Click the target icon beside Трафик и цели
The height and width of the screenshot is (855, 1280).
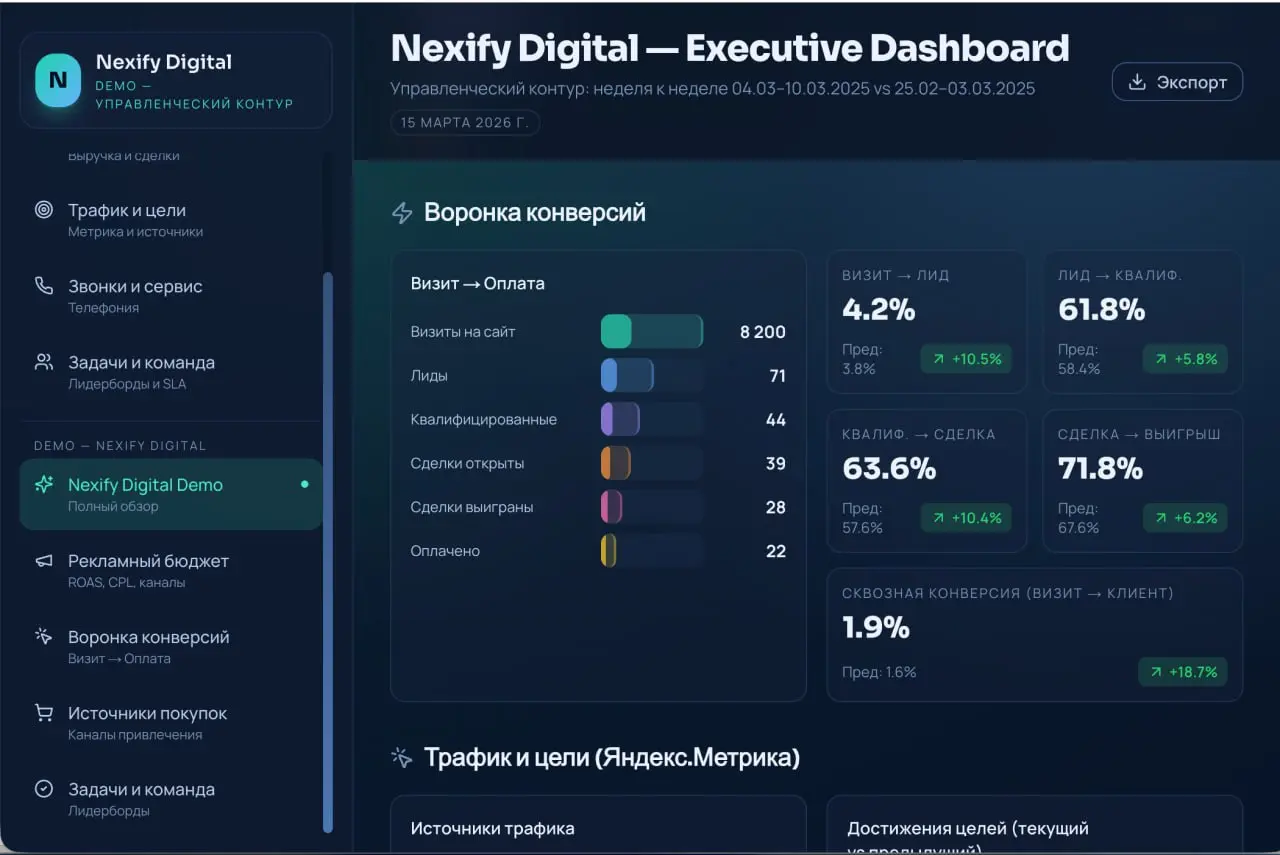click(44, 210)
